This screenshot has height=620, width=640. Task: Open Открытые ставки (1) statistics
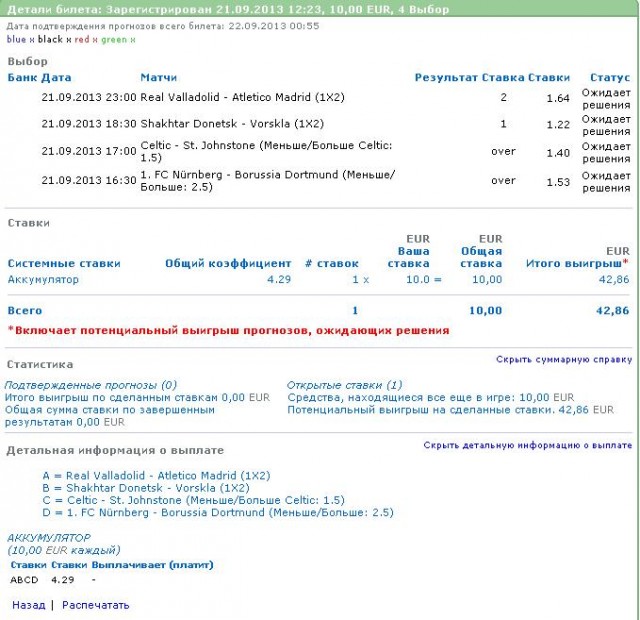tap(345, 385)
